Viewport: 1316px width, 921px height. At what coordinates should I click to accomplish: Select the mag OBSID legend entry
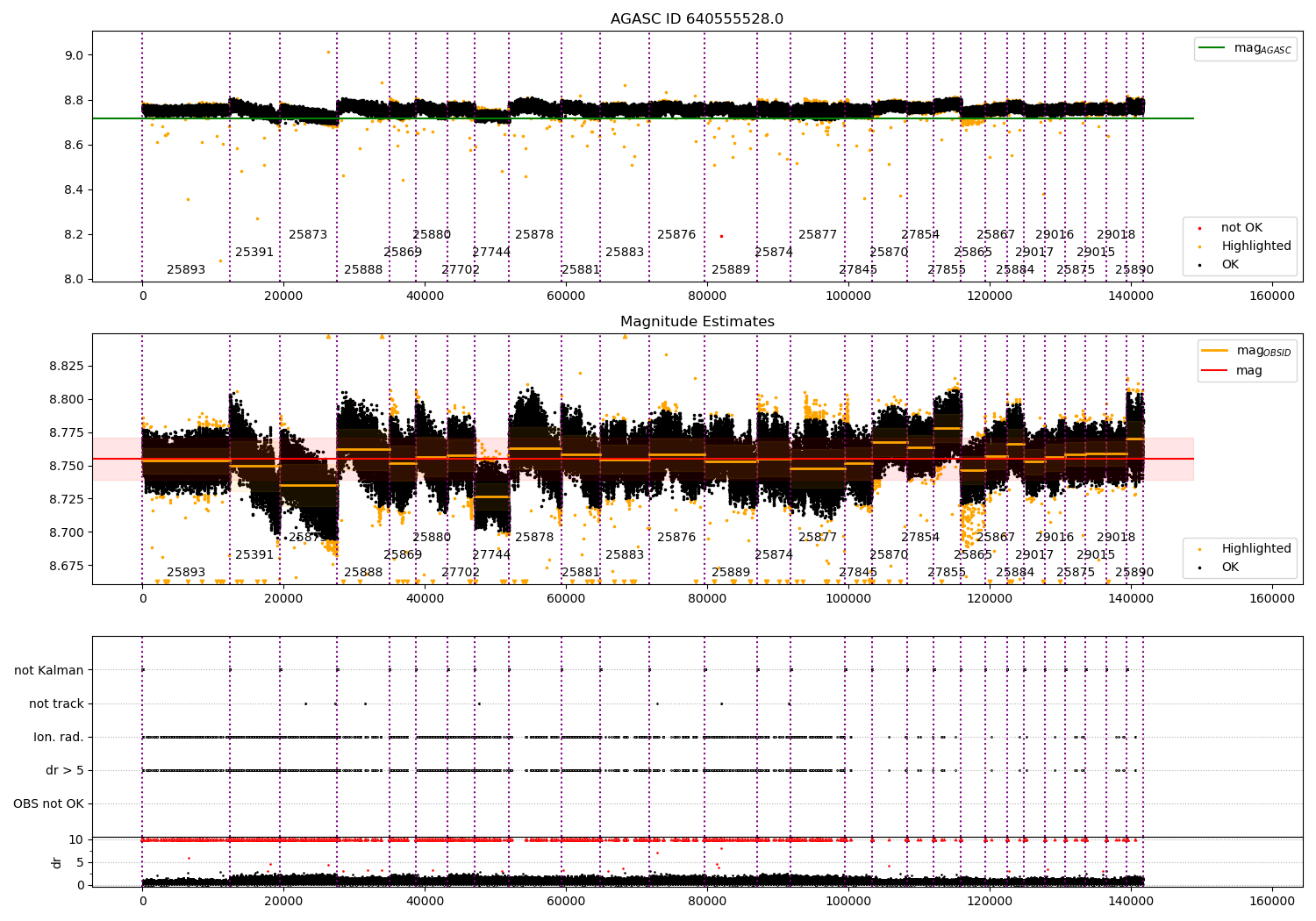[1247, 351]
